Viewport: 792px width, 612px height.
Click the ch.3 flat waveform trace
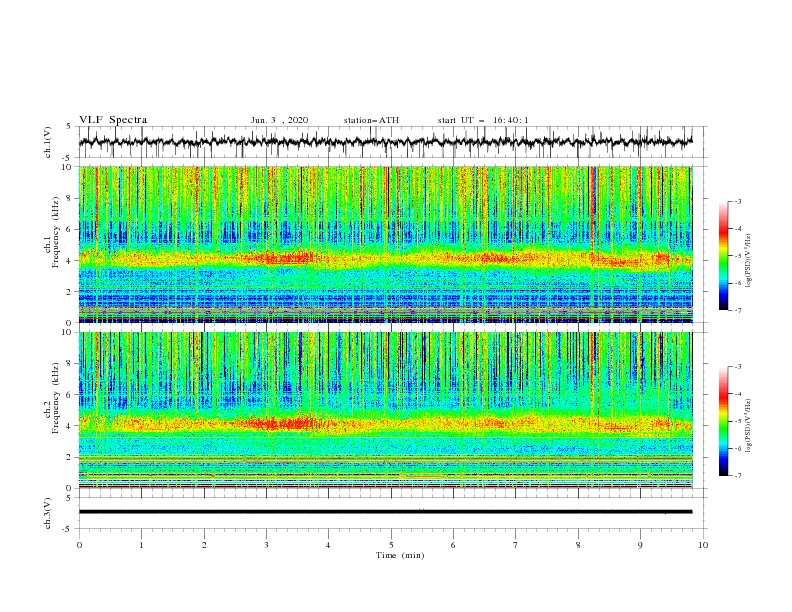pyautogui.click(x=385, y=512)
